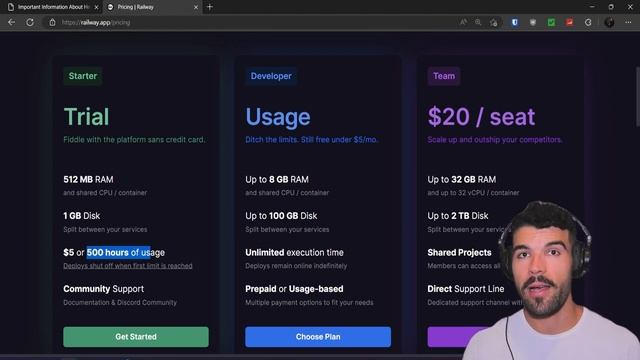Go back using the browser back arrow

coord(11,22)
